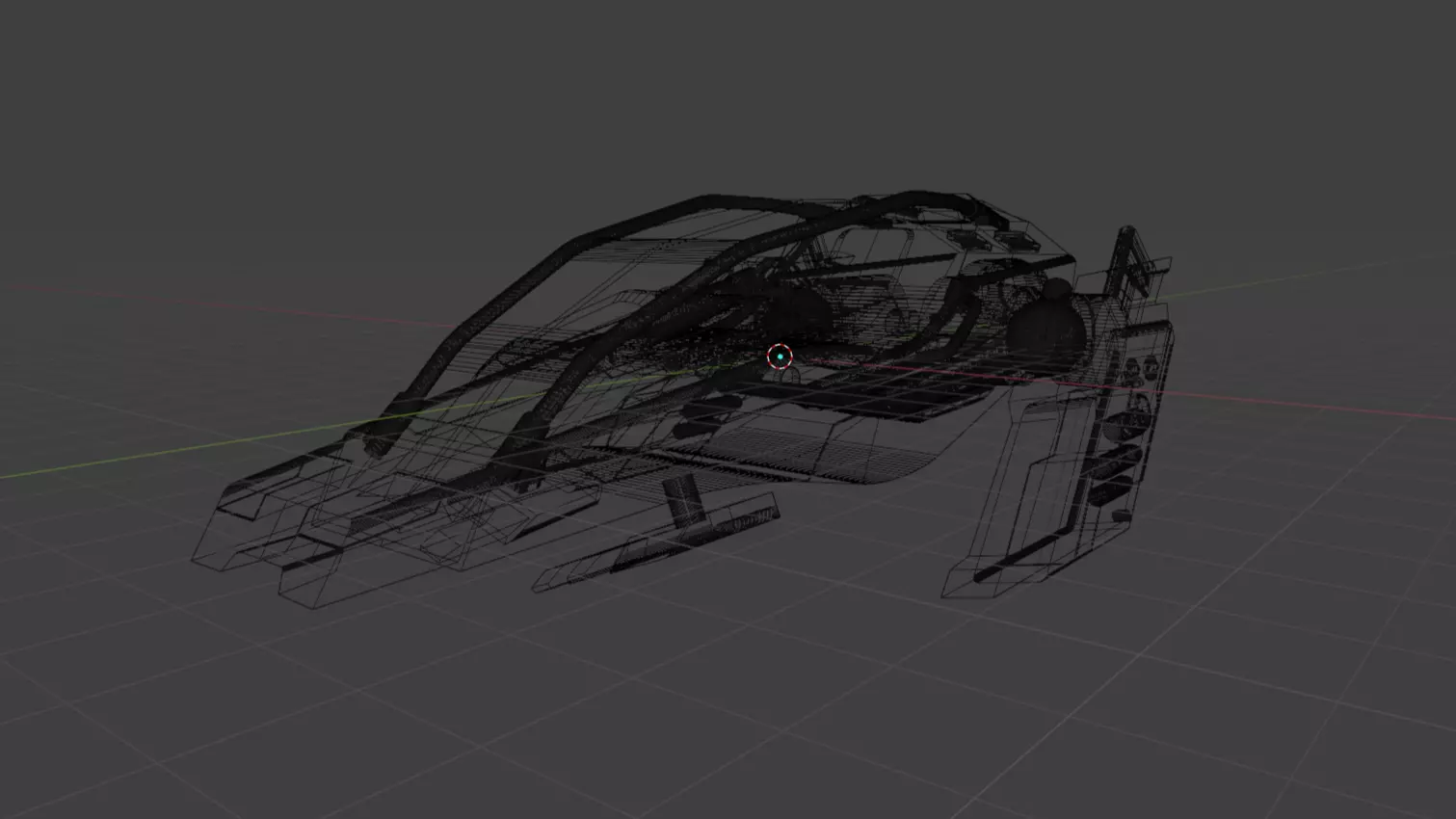The width and height of the screenshot is (1456, 819).
Task: Click the red-white 3D cursor ring
Action: point(780,357)
